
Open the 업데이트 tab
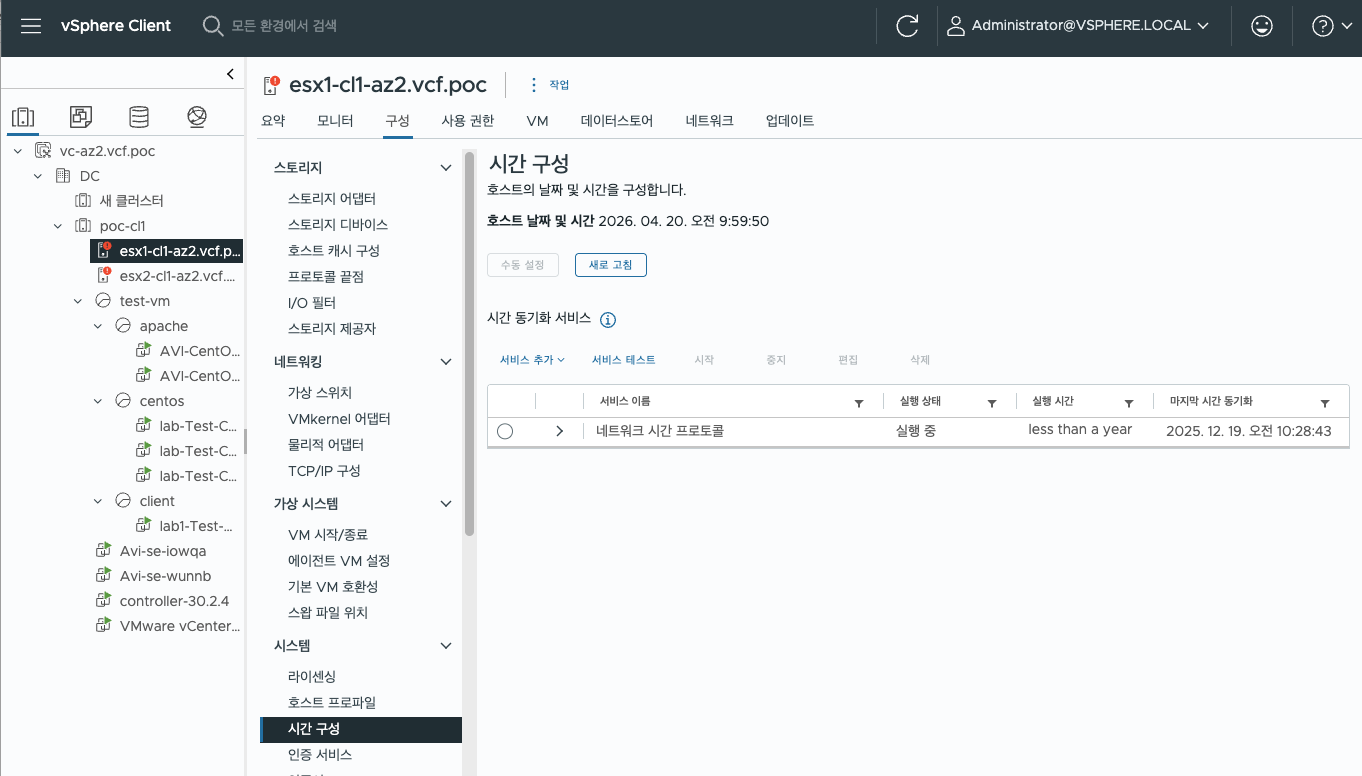(x=790, y=121)
